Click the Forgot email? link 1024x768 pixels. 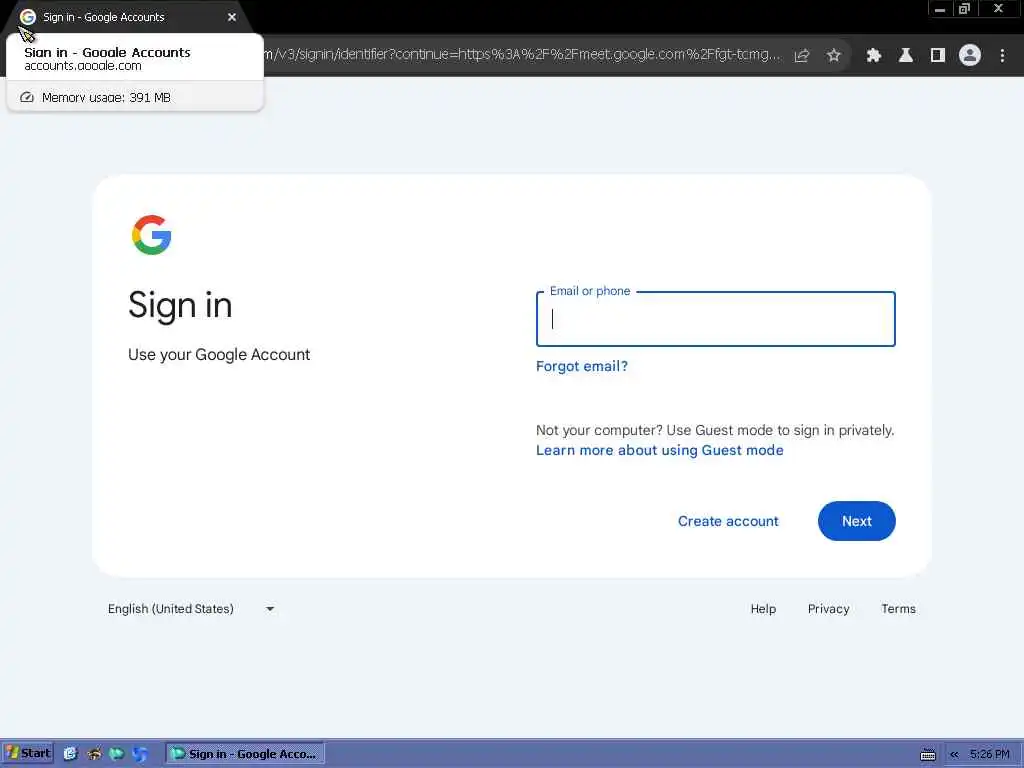581,366
